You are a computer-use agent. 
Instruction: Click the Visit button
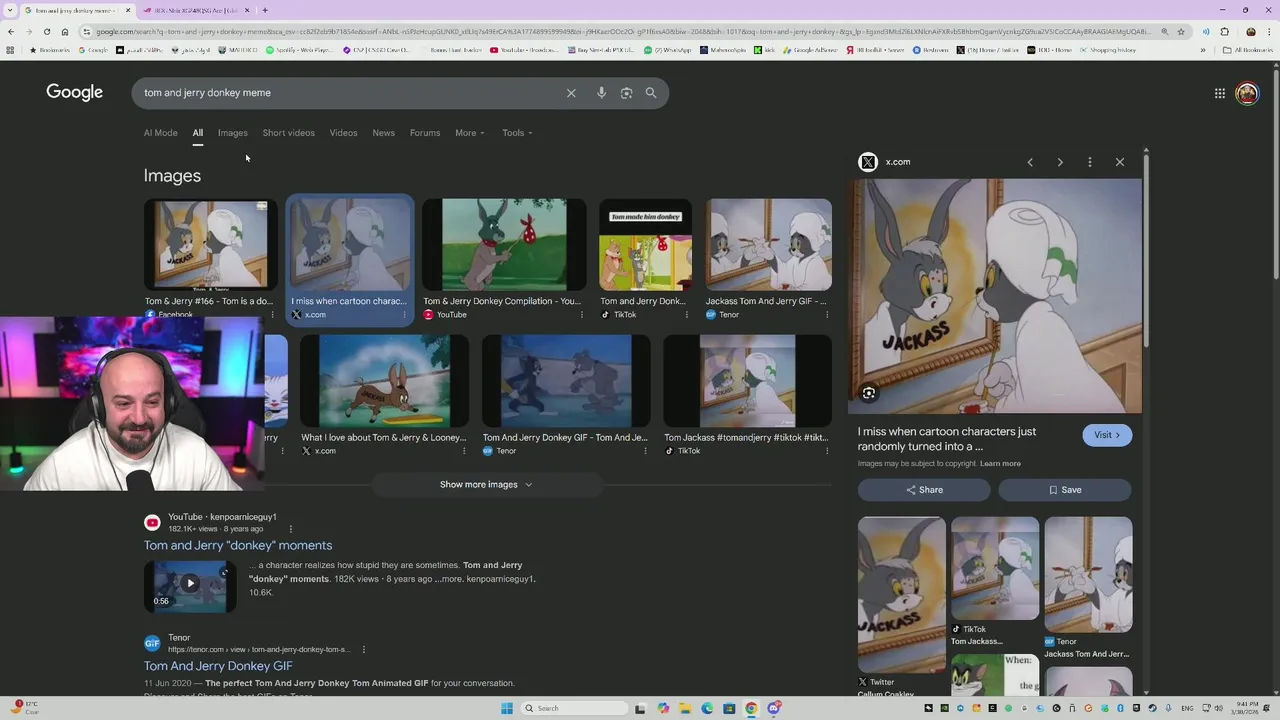point(1107,435)
